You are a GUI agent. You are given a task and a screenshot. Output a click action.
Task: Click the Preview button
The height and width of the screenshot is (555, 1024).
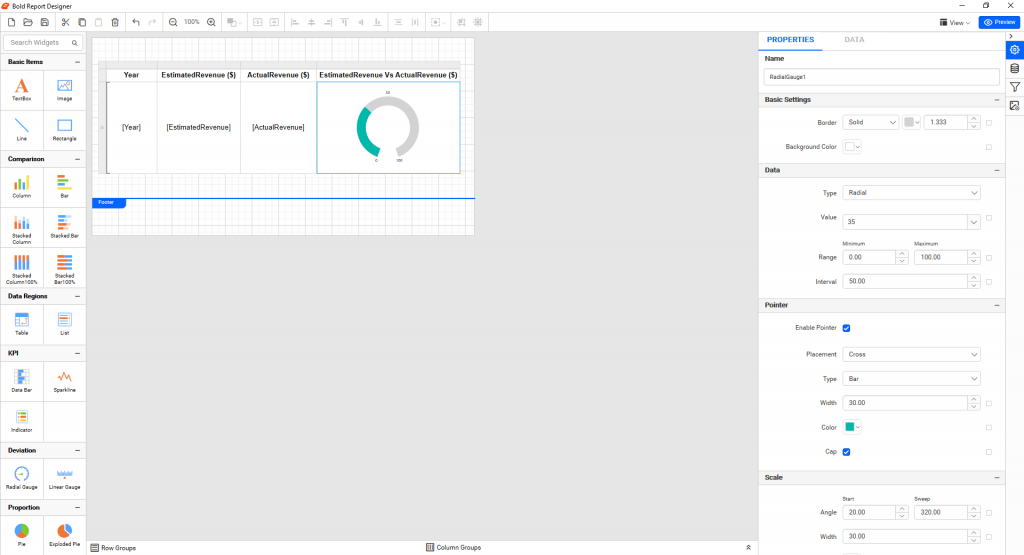[999, 22]
